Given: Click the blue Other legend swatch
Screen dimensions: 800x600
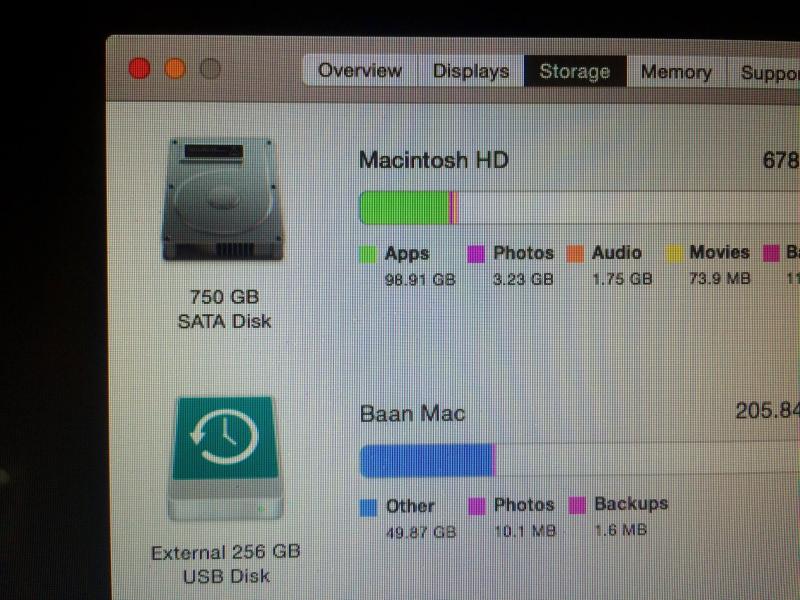Looking at the screenshot, I should (x=368, y=508).
